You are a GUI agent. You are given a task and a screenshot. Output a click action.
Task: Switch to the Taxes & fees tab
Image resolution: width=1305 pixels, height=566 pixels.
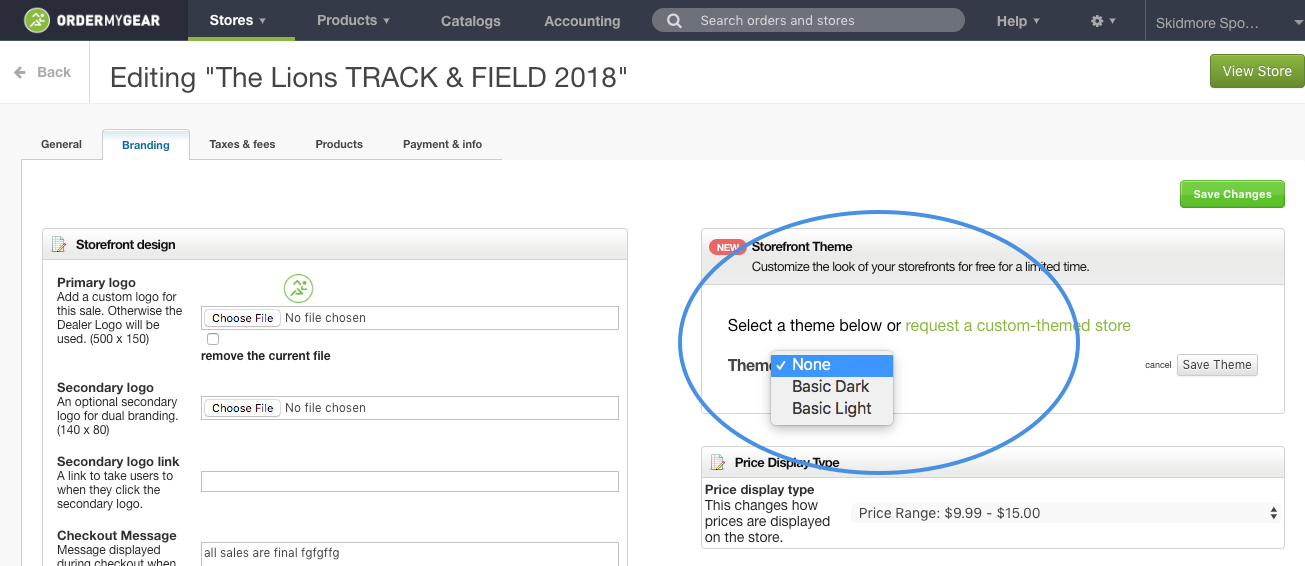(x=242, y=144)
